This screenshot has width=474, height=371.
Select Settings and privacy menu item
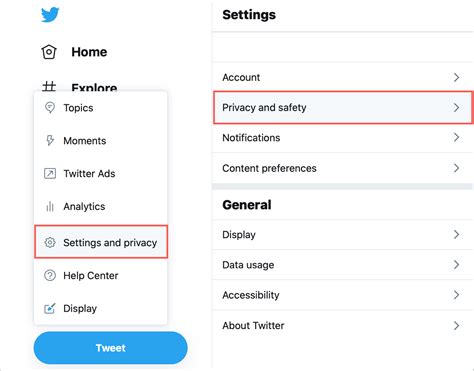pyautogui.click(x=101, y=242)
